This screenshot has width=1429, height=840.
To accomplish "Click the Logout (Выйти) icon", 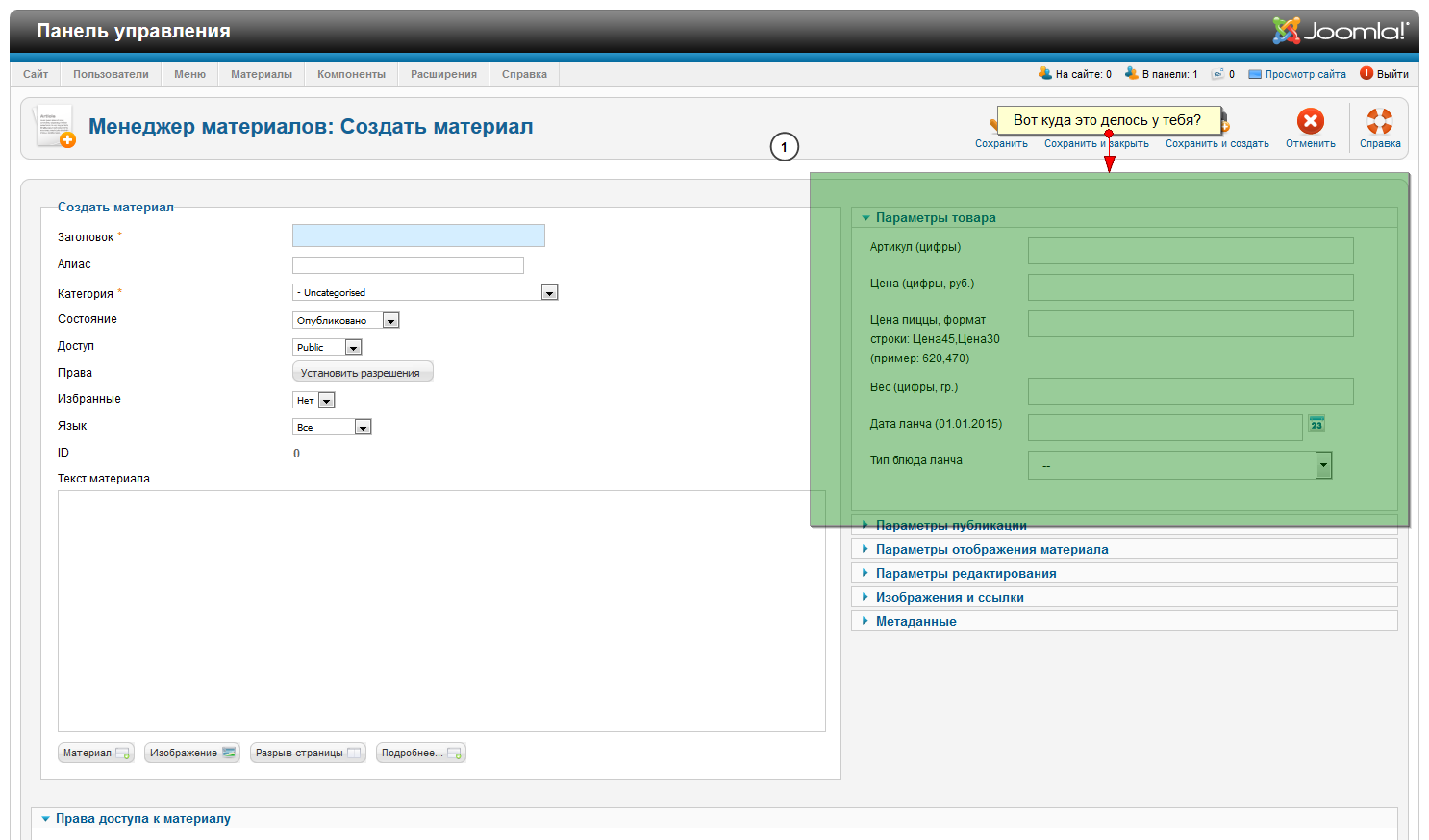I will (1366, 74).
